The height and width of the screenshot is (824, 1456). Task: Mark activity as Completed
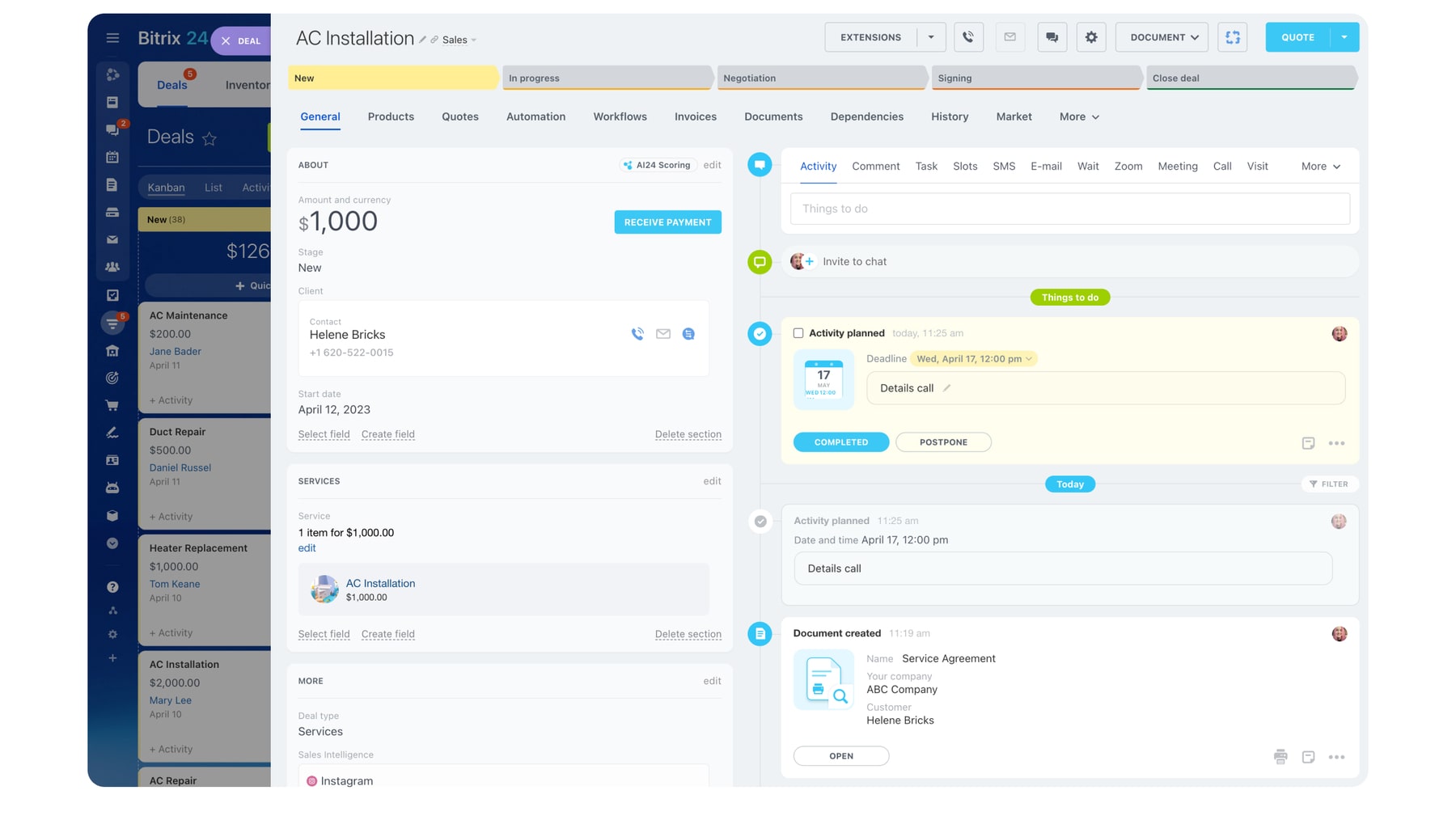840,442
